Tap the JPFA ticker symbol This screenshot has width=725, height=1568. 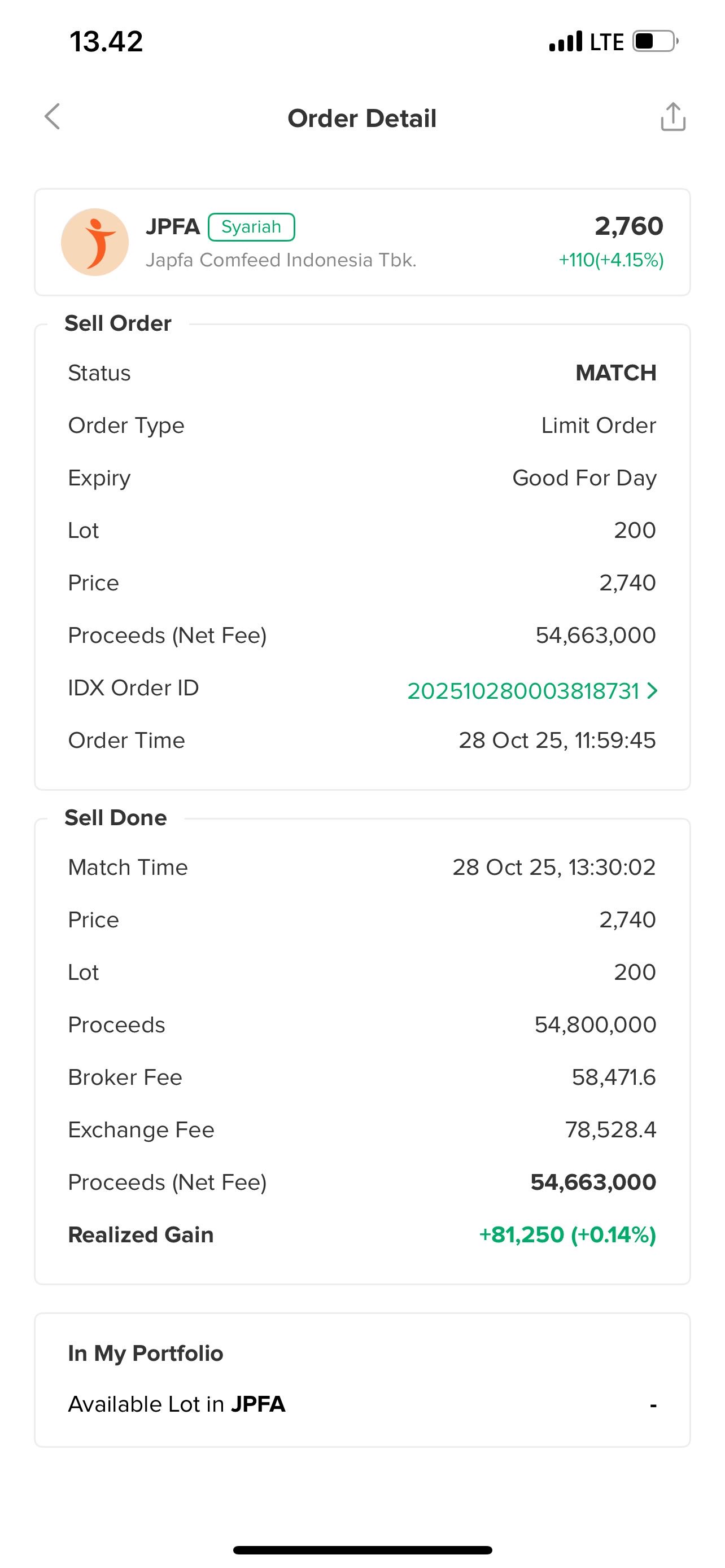click(172, 226)
